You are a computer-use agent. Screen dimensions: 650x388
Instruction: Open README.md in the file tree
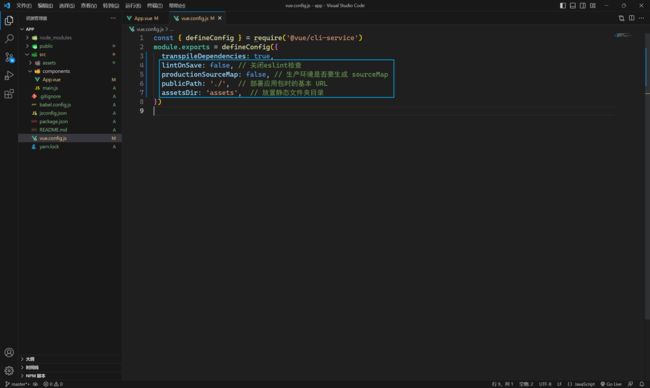(70, 130)
